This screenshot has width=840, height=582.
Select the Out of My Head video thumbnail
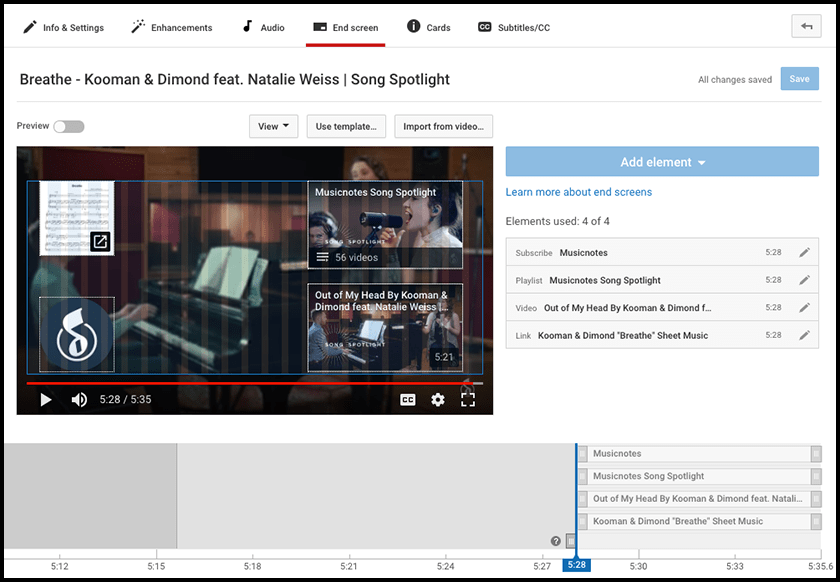[385, 327]
